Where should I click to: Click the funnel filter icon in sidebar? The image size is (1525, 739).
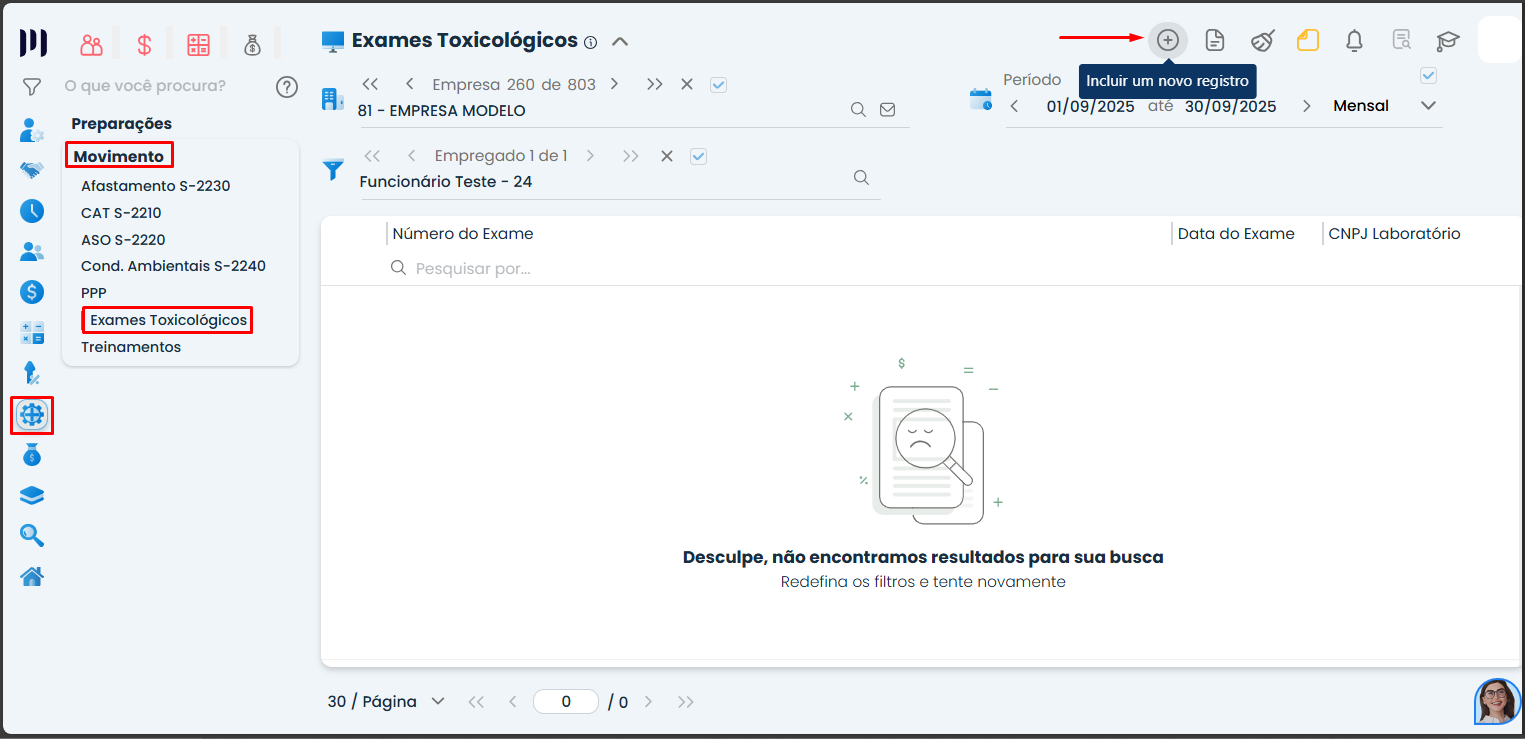(x=32, y=88)
